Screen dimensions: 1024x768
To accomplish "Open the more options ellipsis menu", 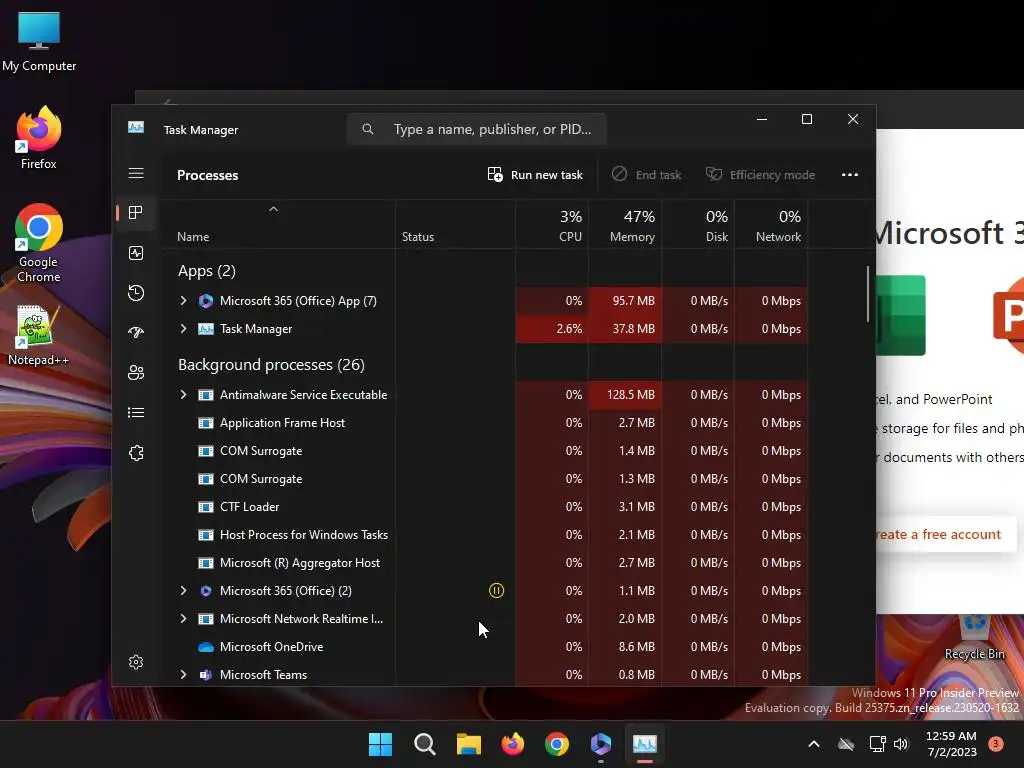I will 850,175.
